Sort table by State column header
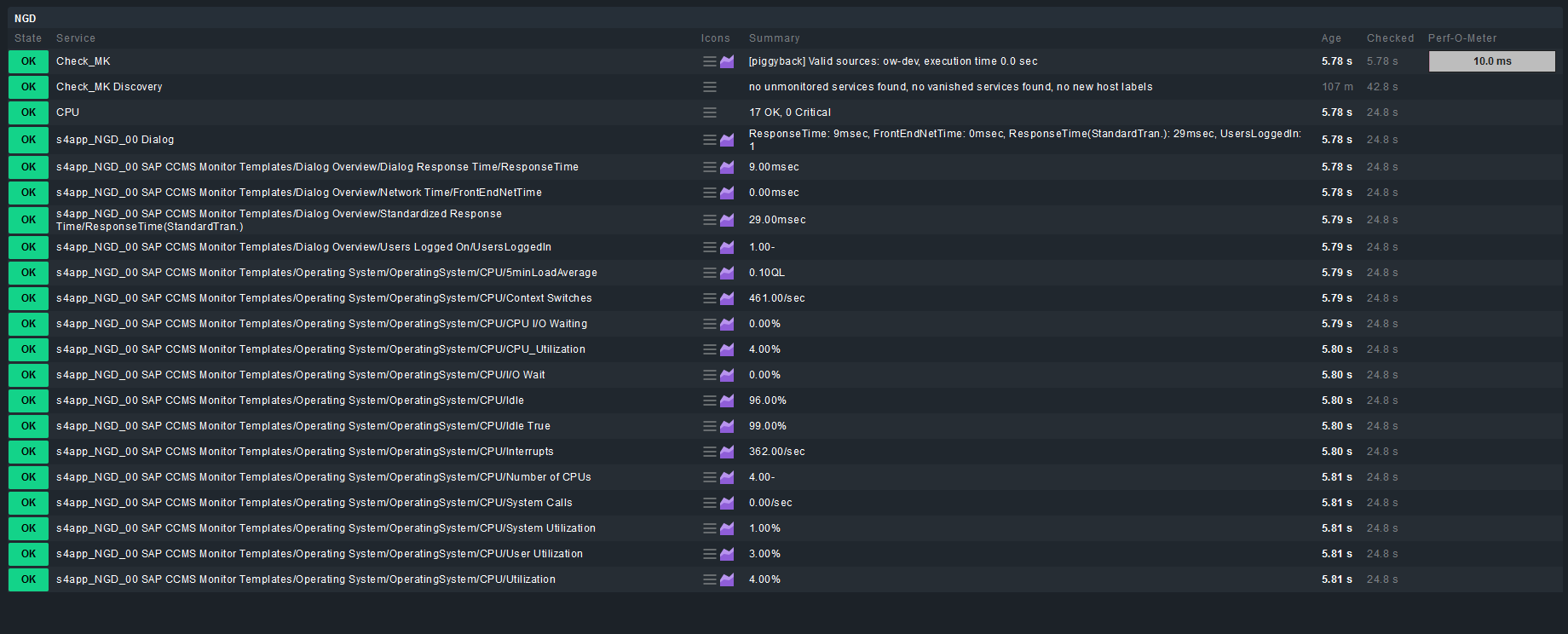This screenshot has width=1568, height=634. [28, 38]
